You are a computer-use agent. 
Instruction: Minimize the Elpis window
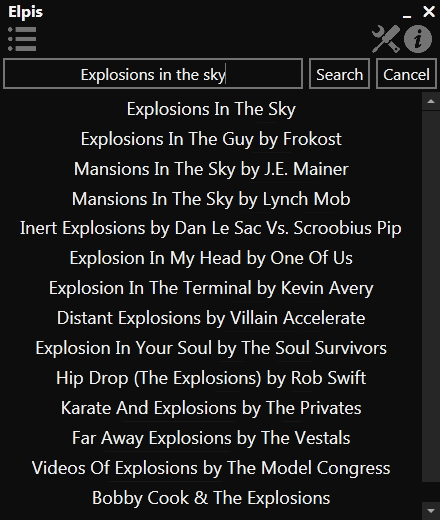407,14
